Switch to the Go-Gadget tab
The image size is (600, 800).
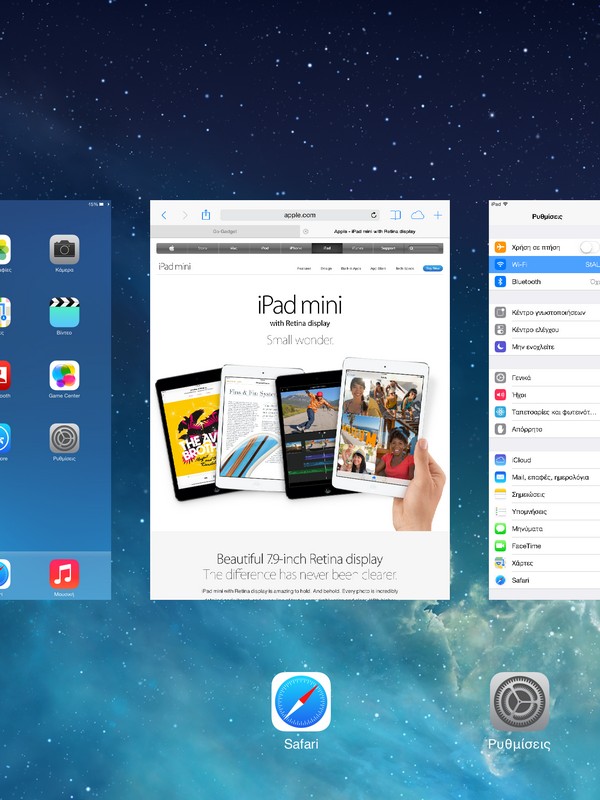[x=224, y=232]
